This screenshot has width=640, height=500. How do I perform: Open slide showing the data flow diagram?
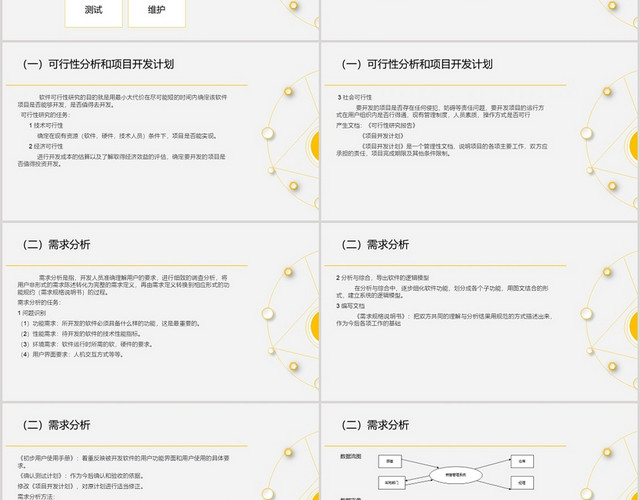[479, 451]
